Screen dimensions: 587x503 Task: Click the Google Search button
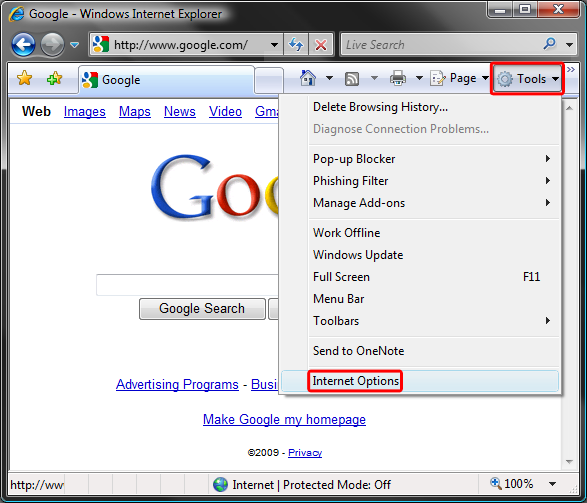pyautogui.click(x=202, y=309)
